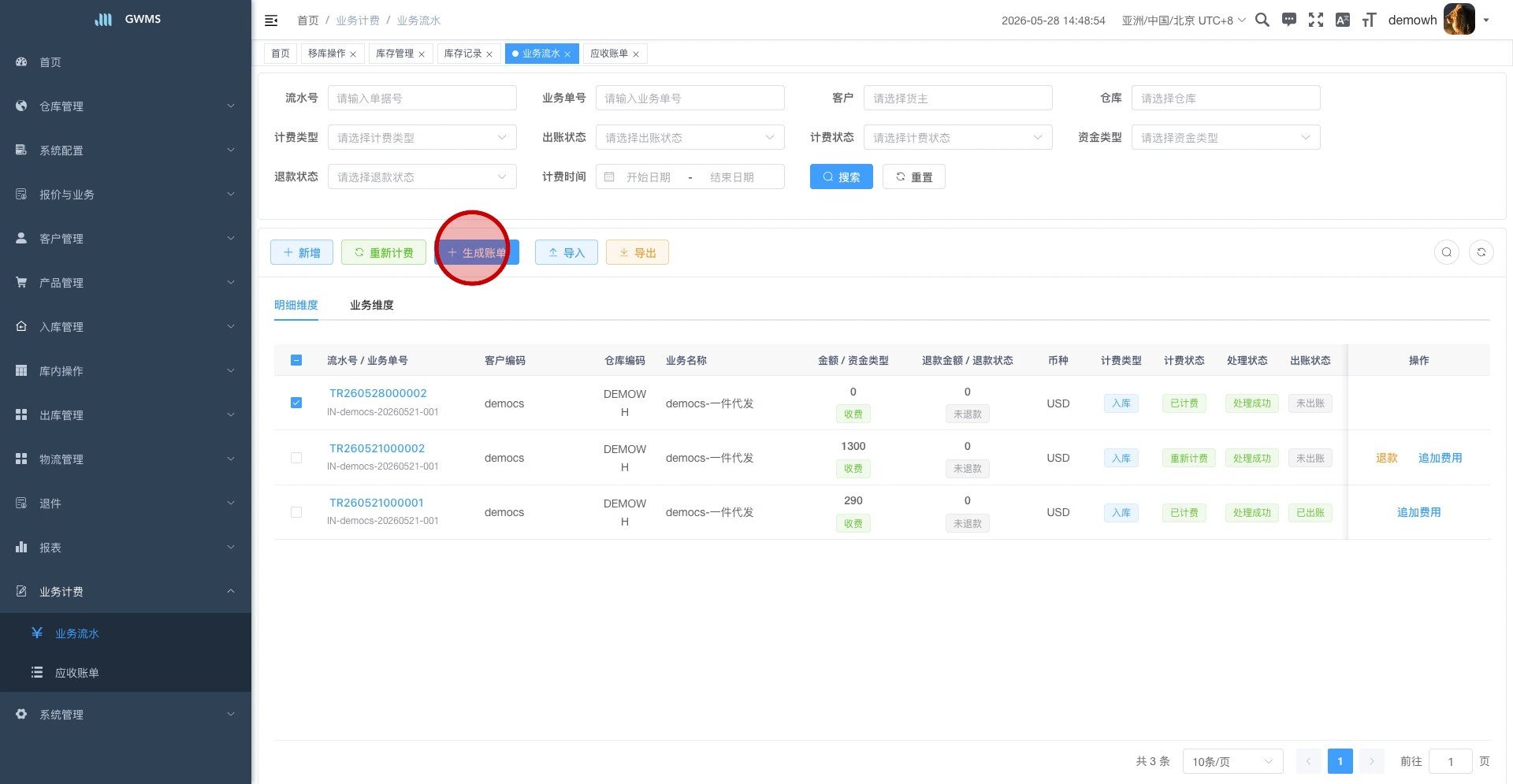Check the row TR260521000001 checkbox
Screen dimensions: 1513x784
coord(296,512)
